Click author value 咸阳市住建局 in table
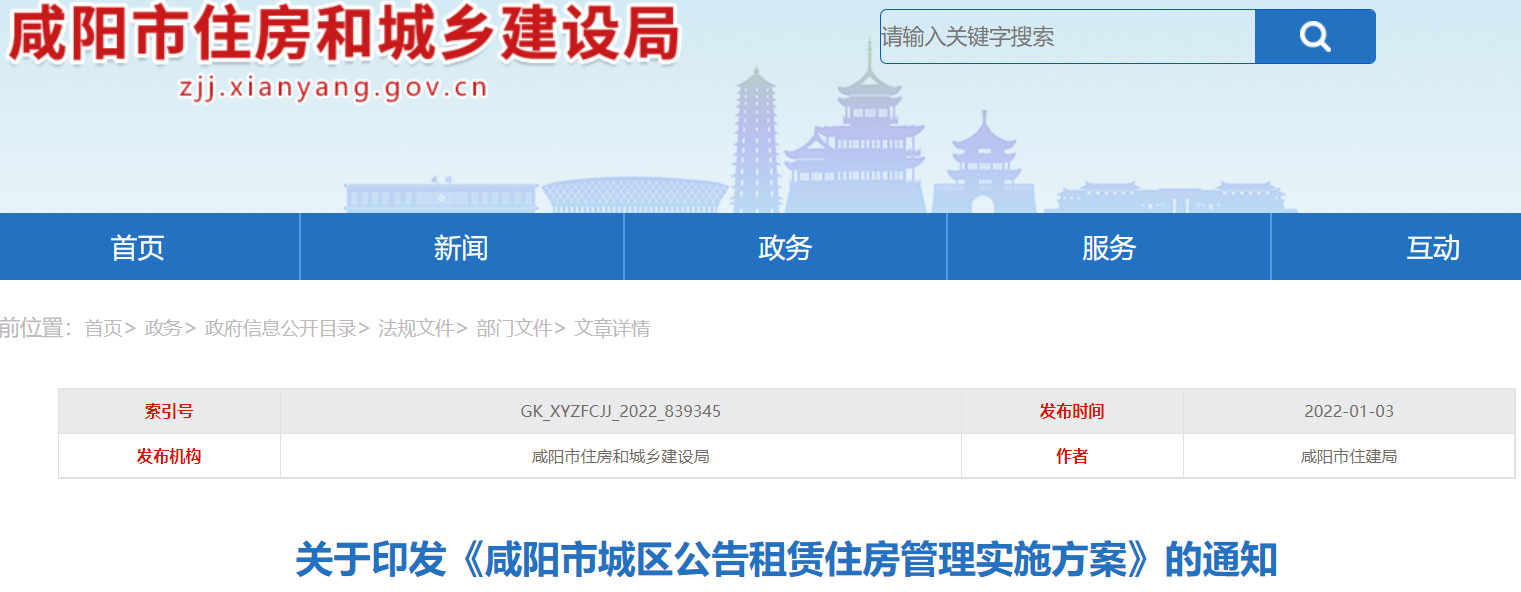The width and height of the screenshot is (1521, 592). pyautogui.click(x=1348, y=457)
